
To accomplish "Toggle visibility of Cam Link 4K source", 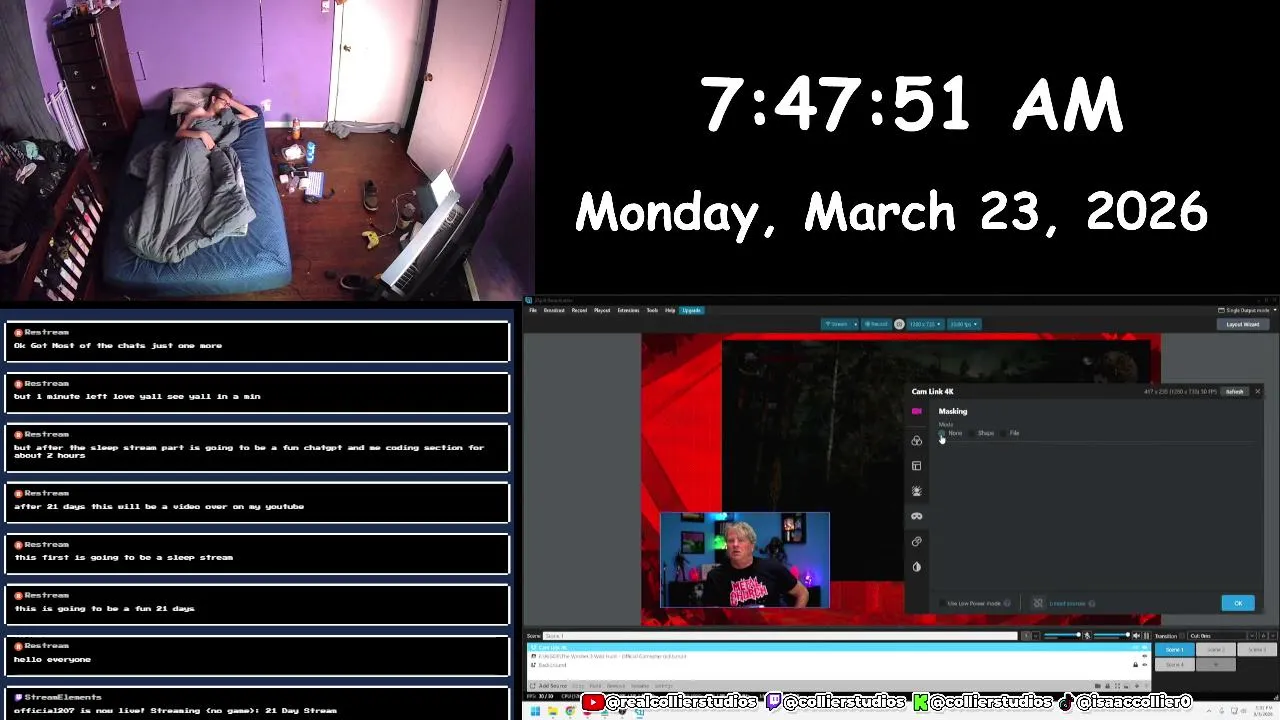I will pos(1144,647).
